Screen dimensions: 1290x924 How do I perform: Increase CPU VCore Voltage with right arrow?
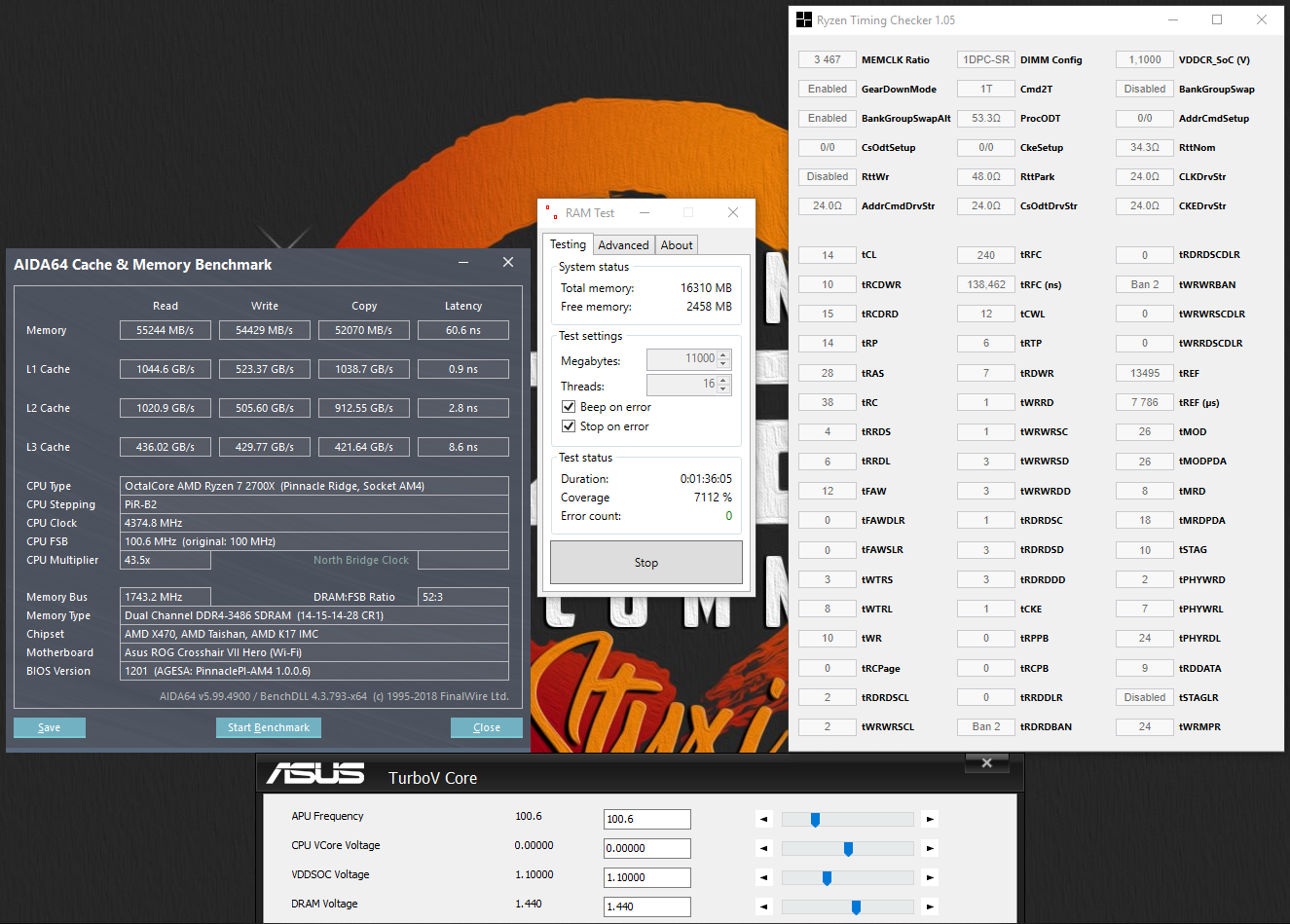[930, 849]
